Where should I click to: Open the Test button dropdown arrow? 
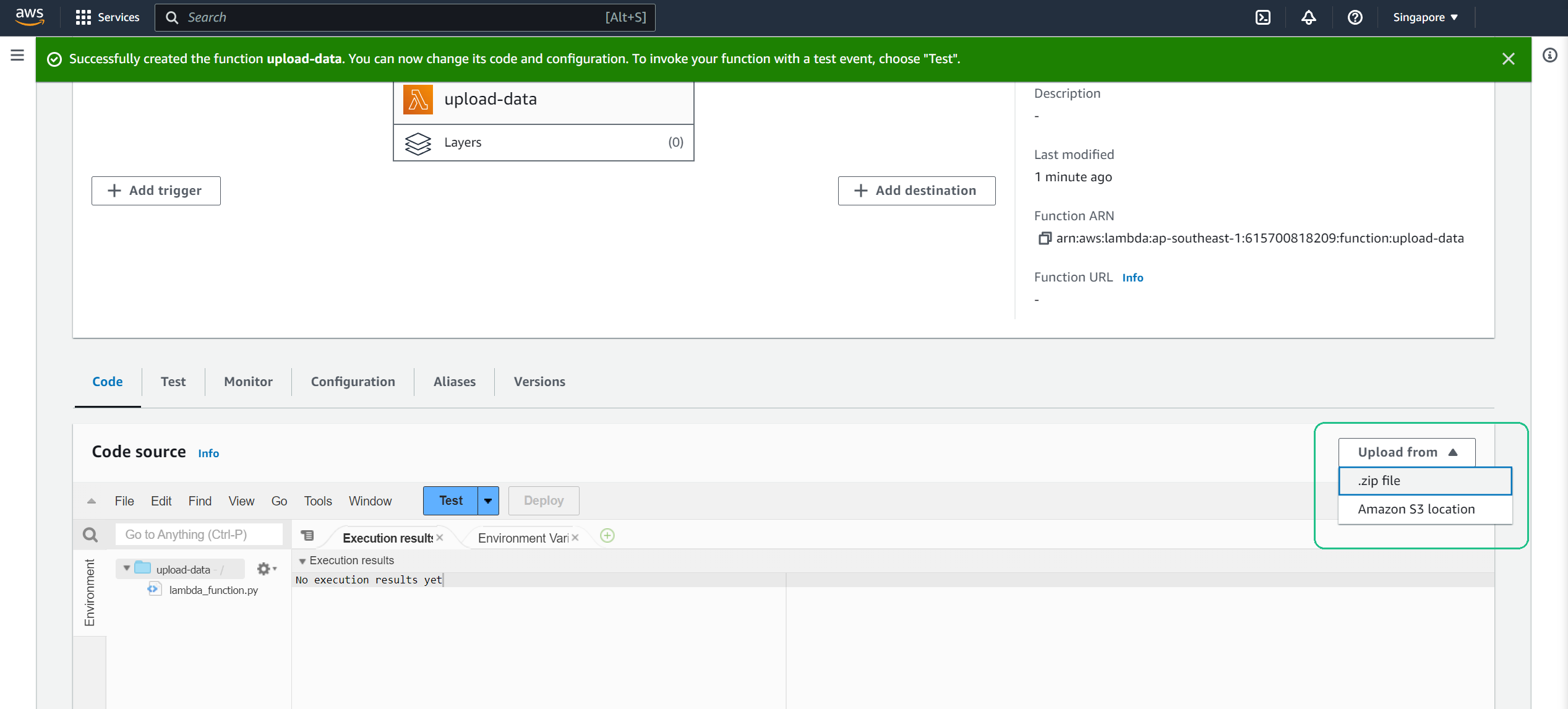488,501
